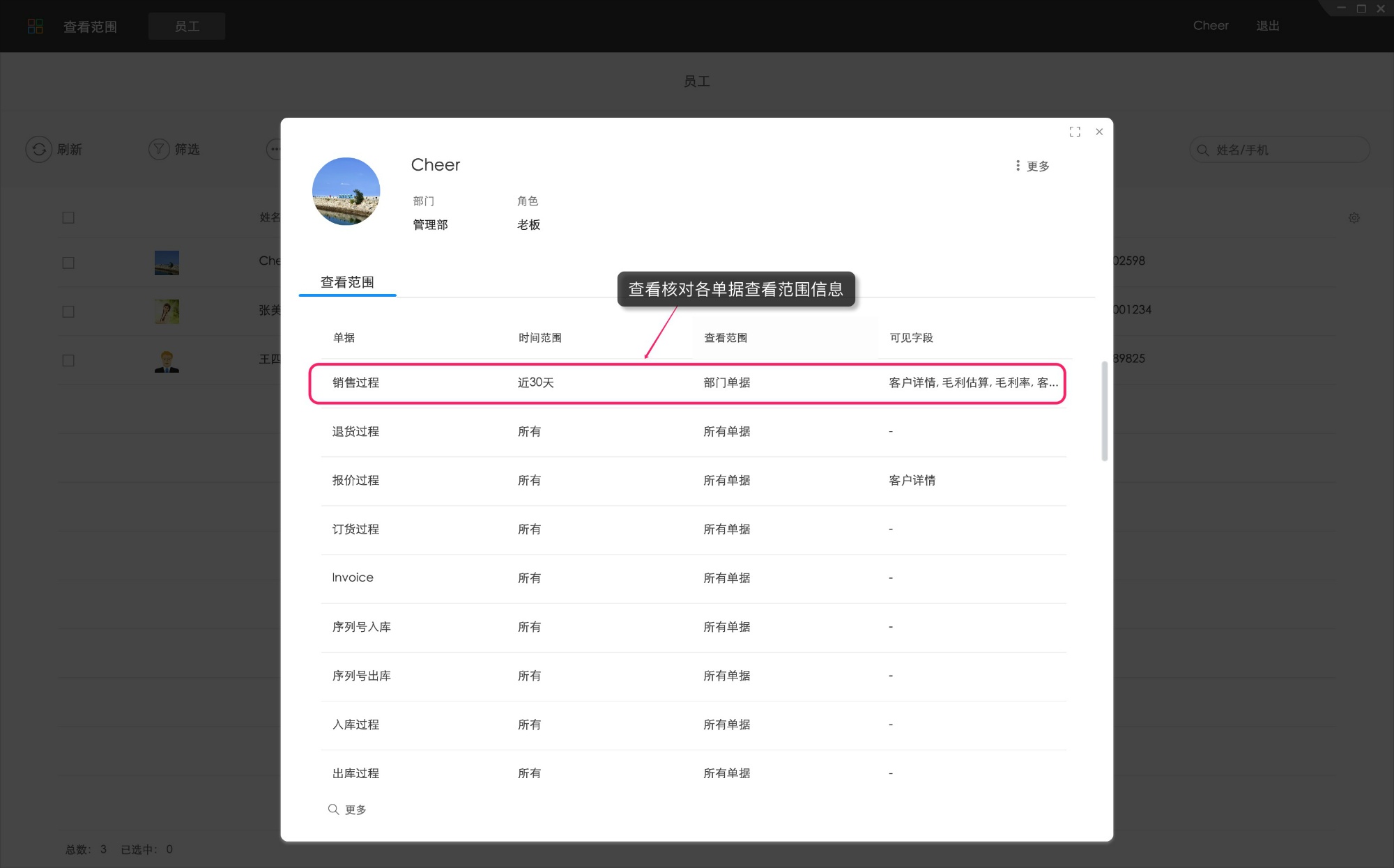Viewport: 1394px width, 868px height.
Task: Expand dialog to fullscreen view
Action: [x=1075, y=132]
